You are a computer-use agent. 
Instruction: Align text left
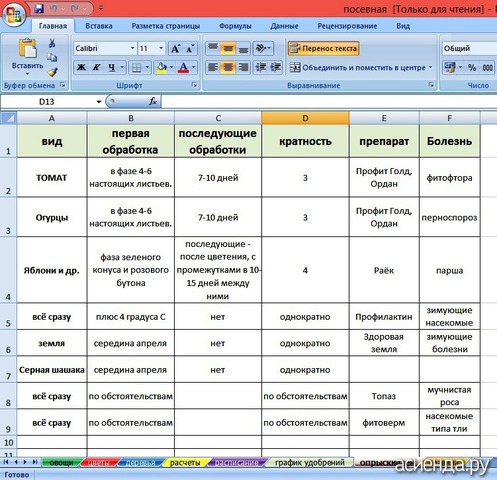(x=213, y=68)
